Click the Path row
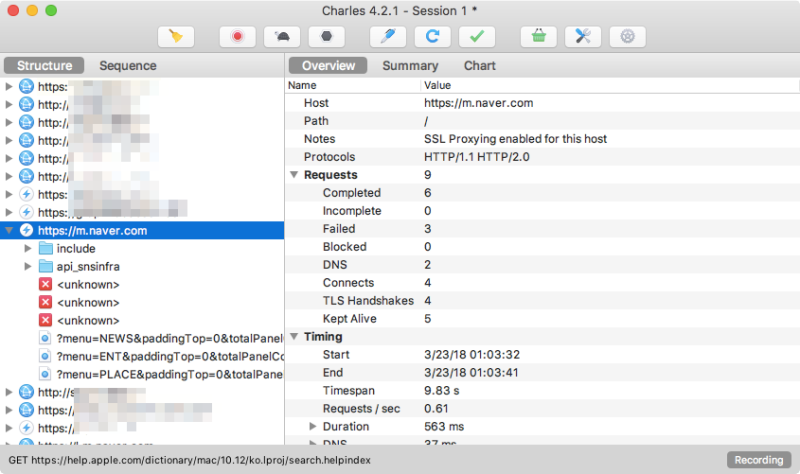Image resolution: width=800 pixels, height=474 pixels. (x=542, y=121)
